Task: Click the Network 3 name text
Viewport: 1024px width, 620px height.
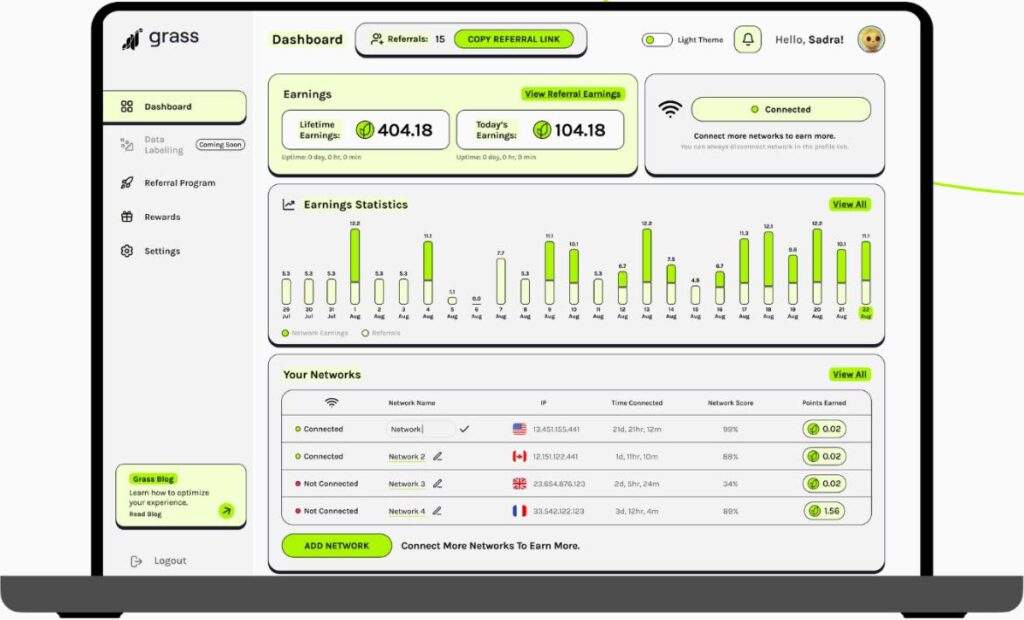Action: tap(406, 484)
